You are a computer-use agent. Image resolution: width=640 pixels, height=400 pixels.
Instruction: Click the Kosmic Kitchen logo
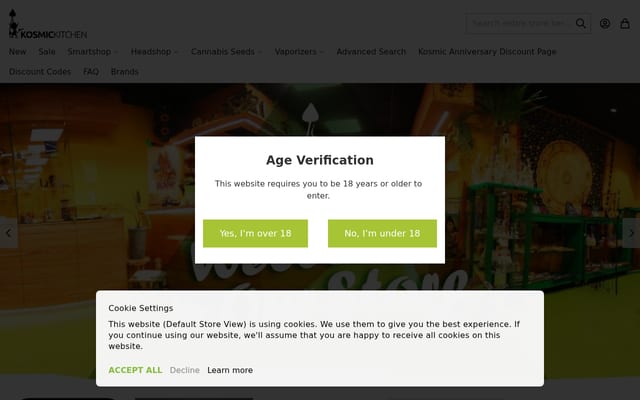pyautogui.click(x=48, y=24)
